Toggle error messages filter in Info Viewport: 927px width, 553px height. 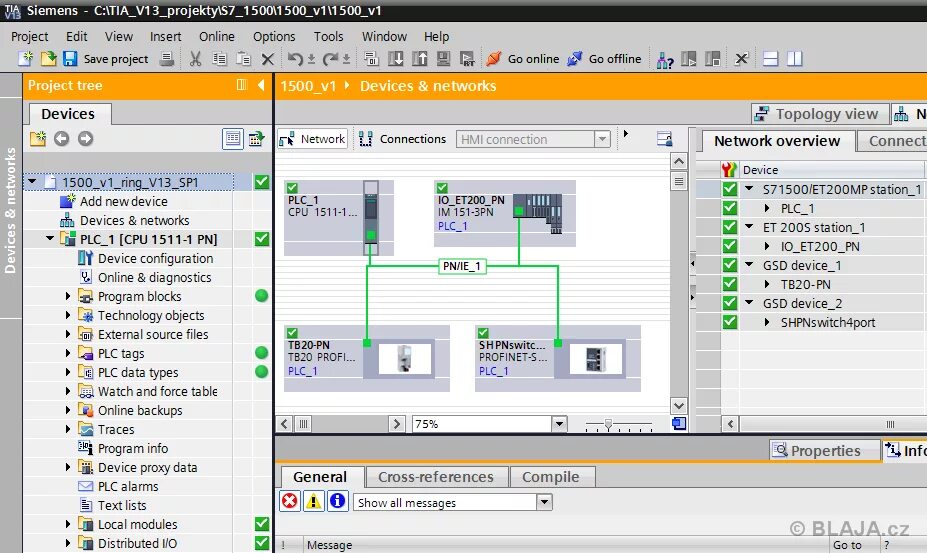[290, 502]
